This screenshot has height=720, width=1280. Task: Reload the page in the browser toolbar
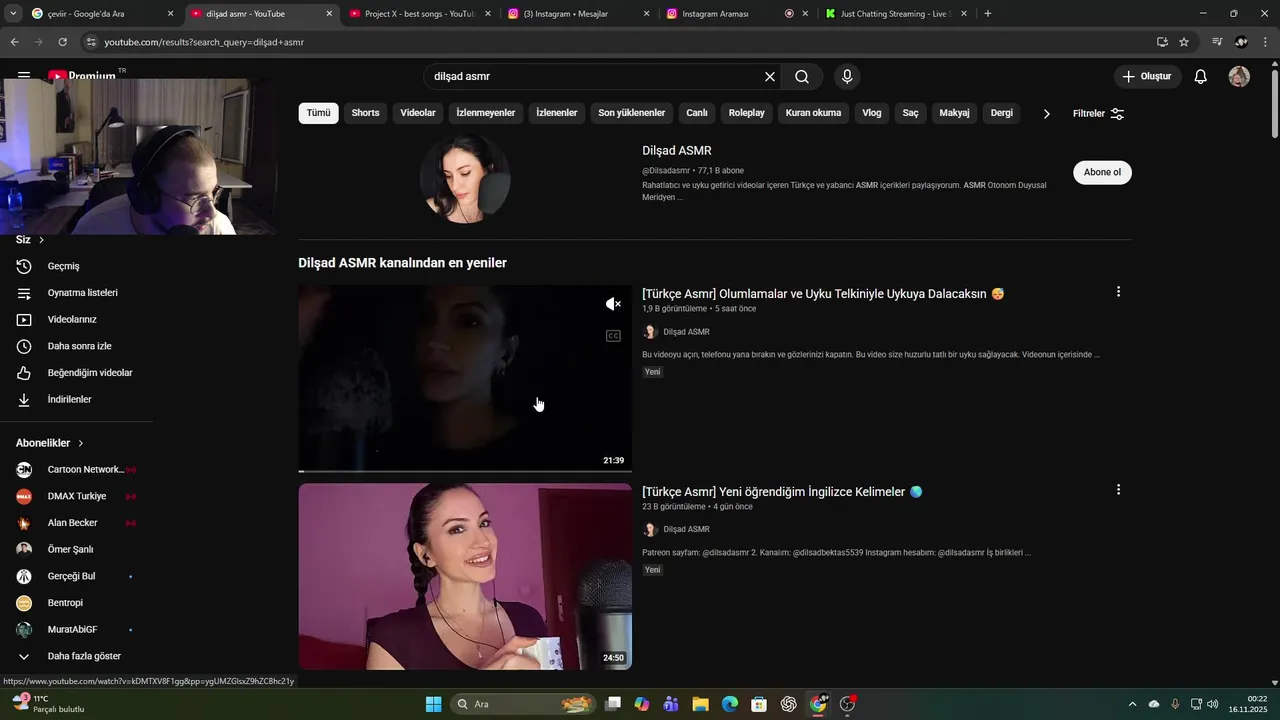tap(62, 42)
